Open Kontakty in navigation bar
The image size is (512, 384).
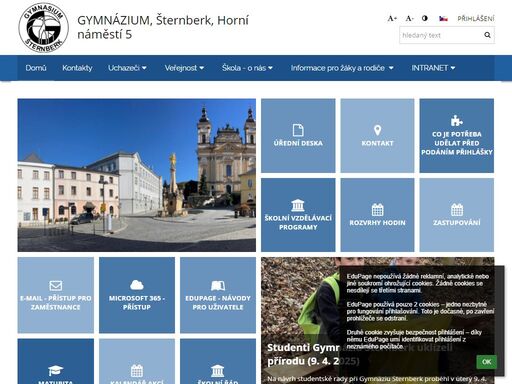(x=77, y=68)
